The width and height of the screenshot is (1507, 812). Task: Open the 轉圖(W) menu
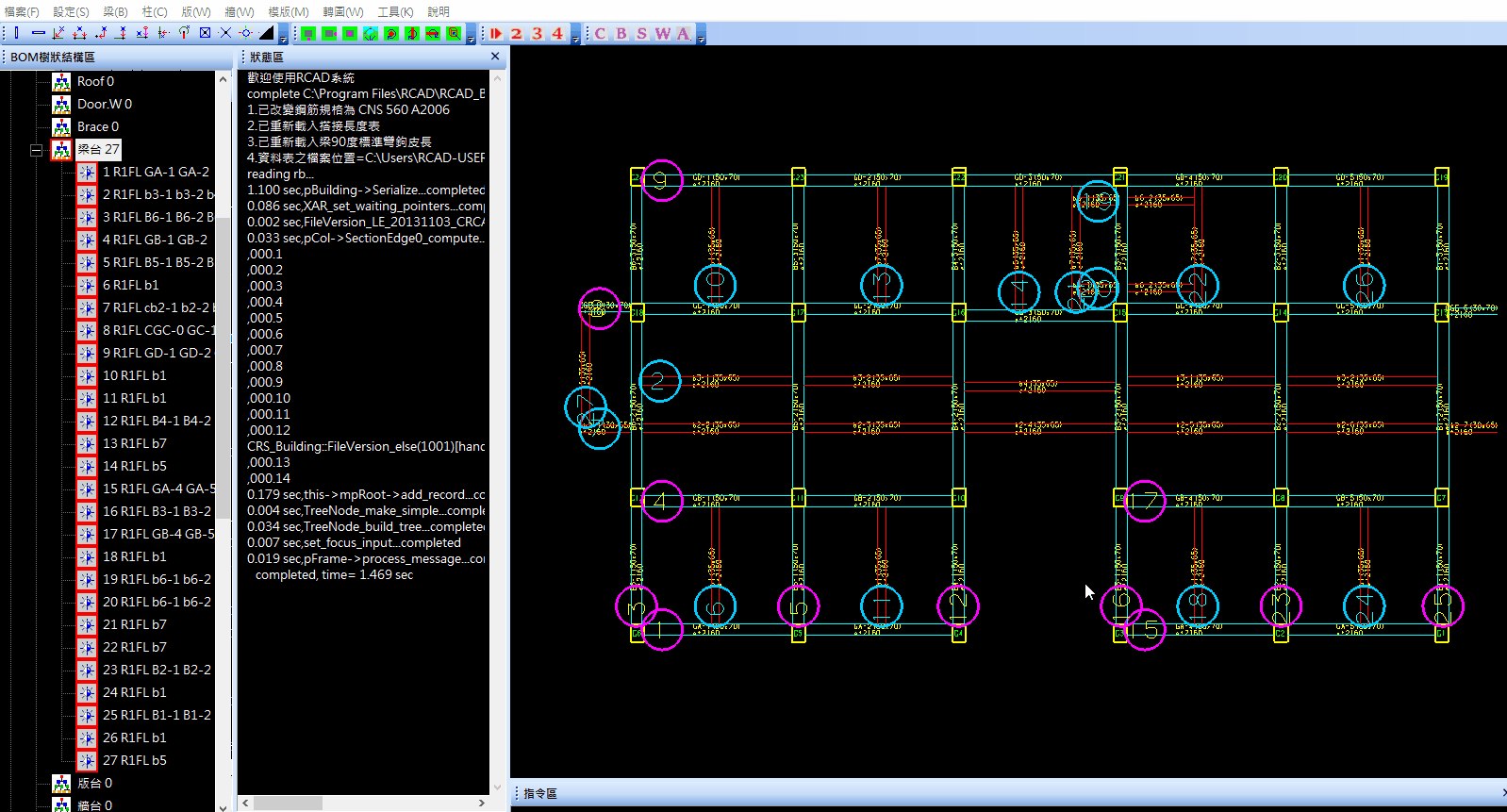click(x=343, y=11)
